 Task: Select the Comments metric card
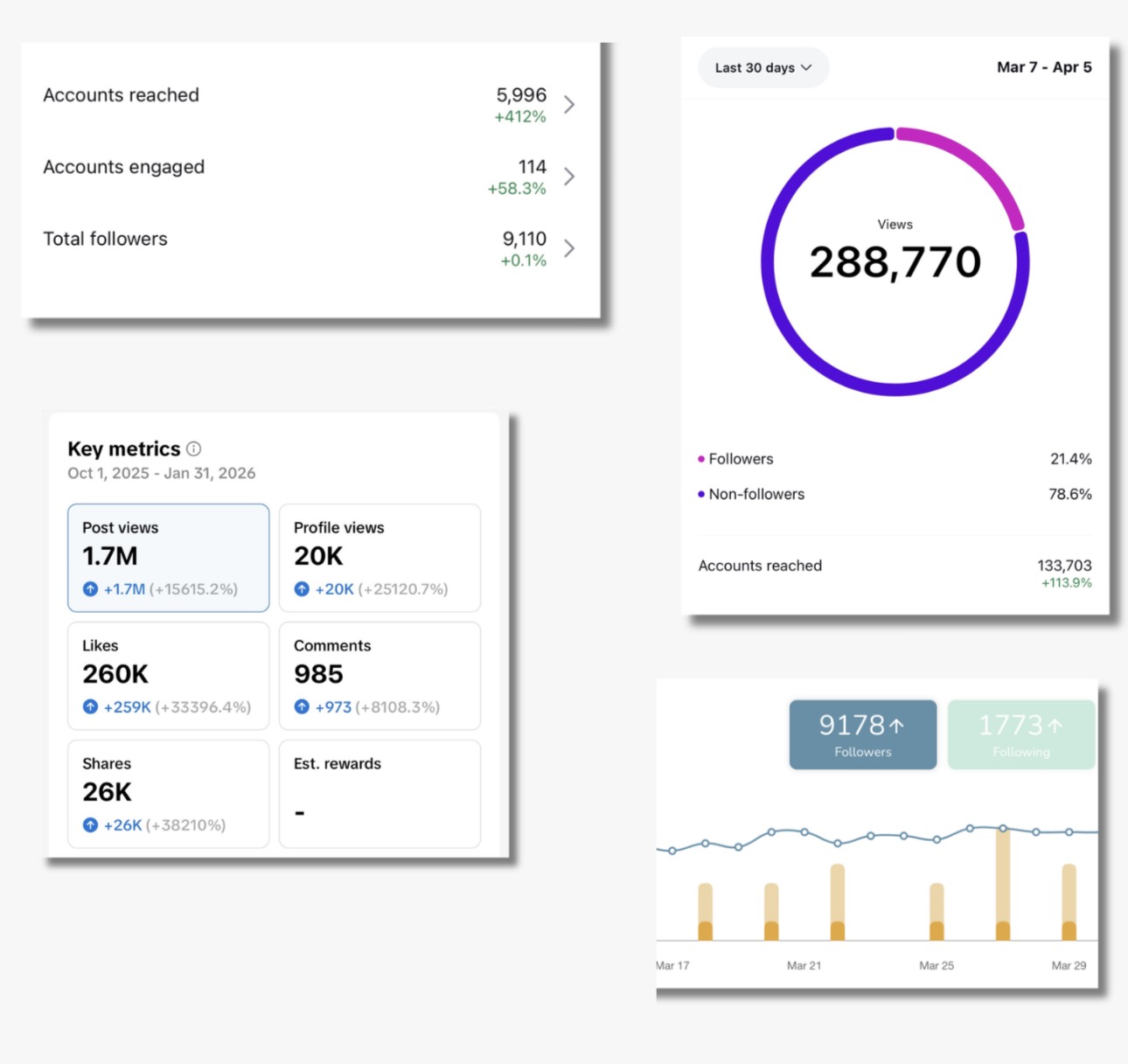point(379,676)
